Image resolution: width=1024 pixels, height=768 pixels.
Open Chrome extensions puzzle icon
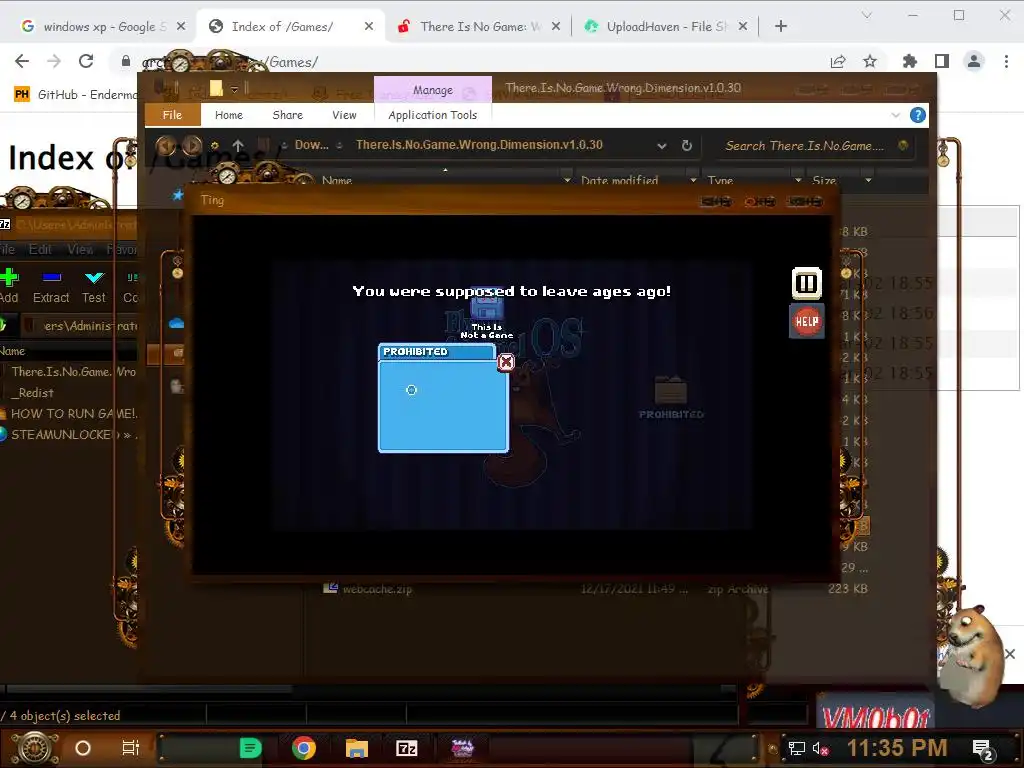pyautogui.click(x=909, y=61)
